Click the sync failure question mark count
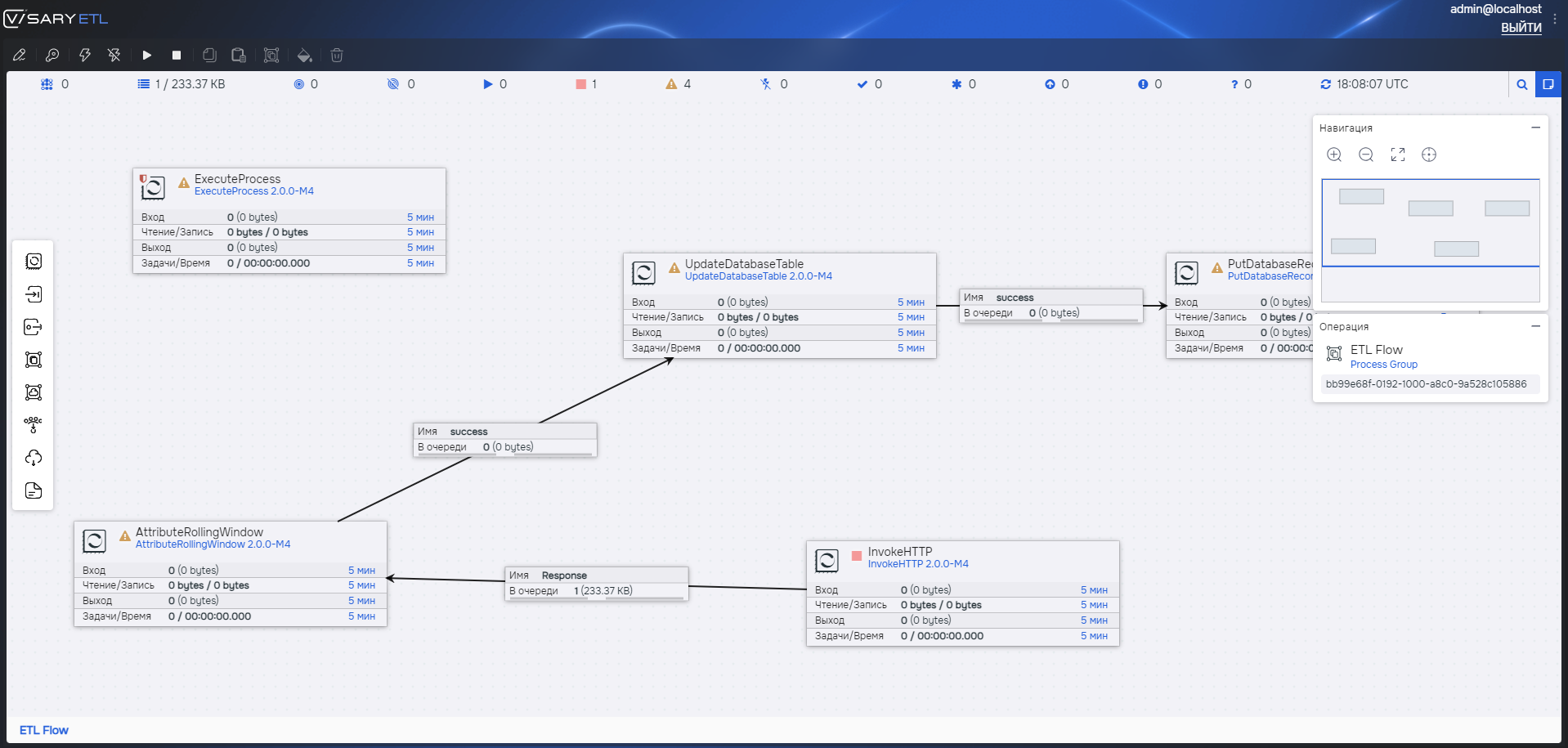This screenshot has height=748, width=1568. click(x=1241, y=84)
